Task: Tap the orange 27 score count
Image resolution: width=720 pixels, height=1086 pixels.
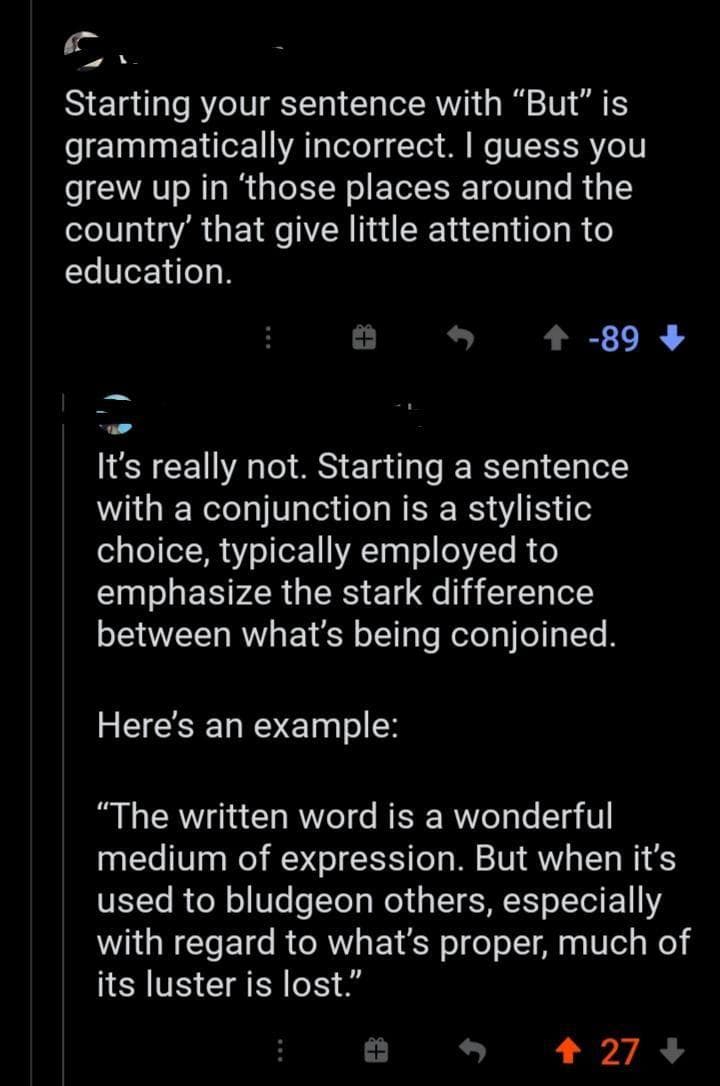Action: tap(620, 1050)
